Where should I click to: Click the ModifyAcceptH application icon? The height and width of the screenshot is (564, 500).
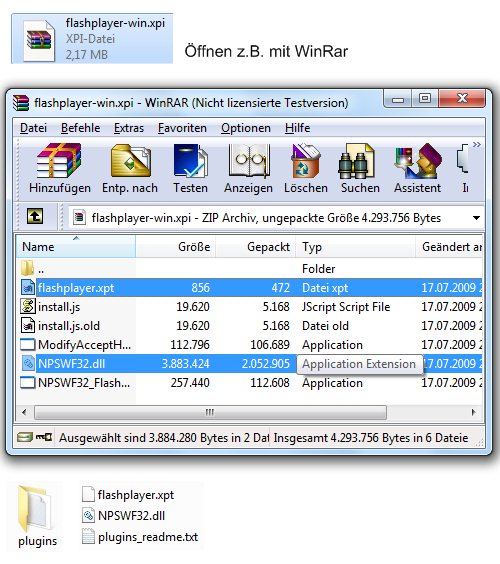[x=28, y=345]
